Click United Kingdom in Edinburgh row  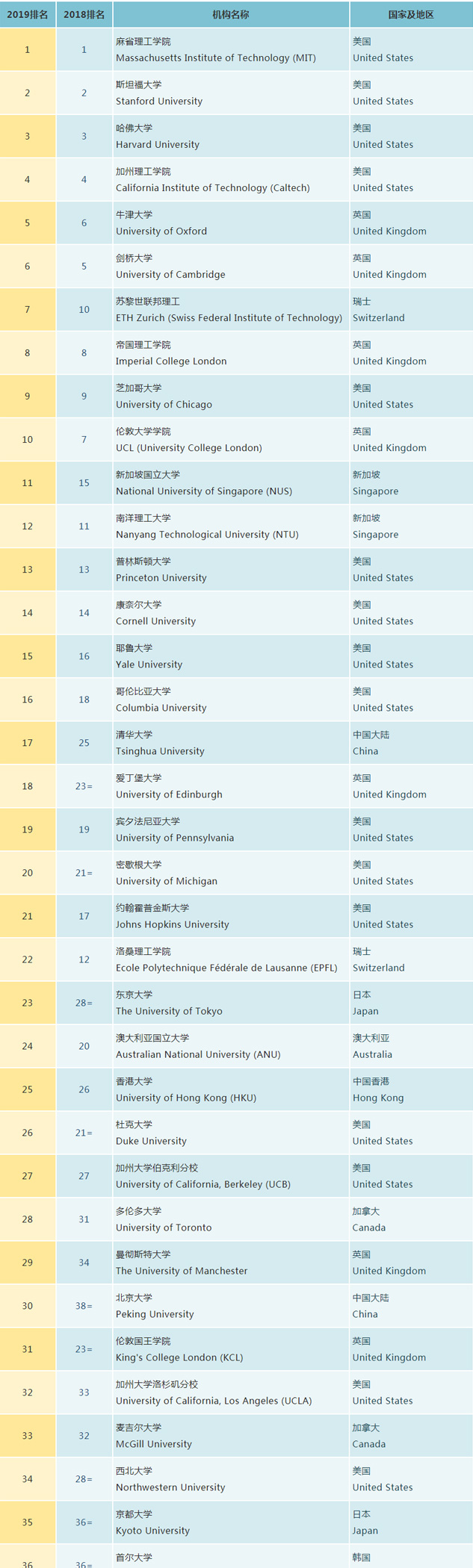click(390, 794)
